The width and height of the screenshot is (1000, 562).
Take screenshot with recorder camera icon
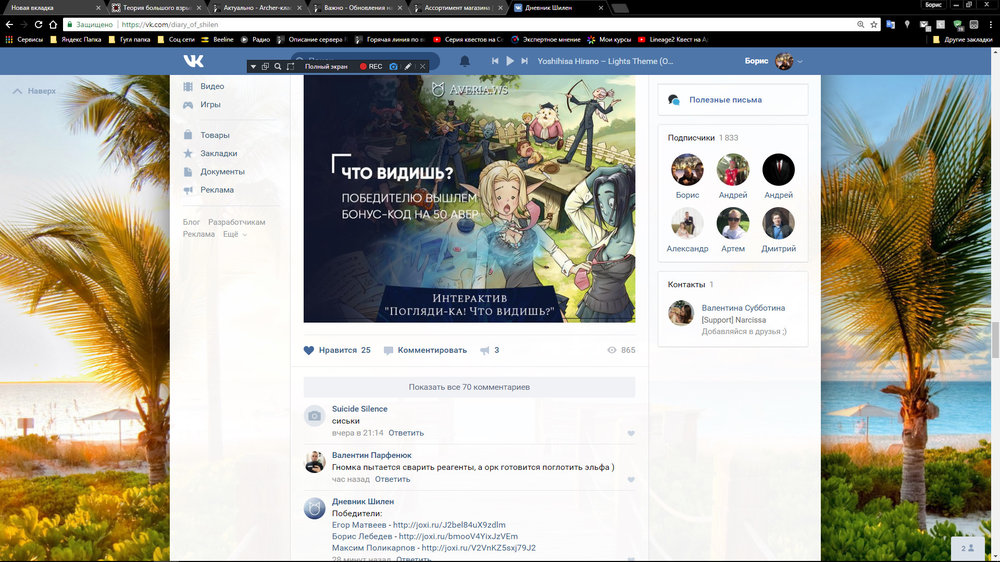coord(393,66)
